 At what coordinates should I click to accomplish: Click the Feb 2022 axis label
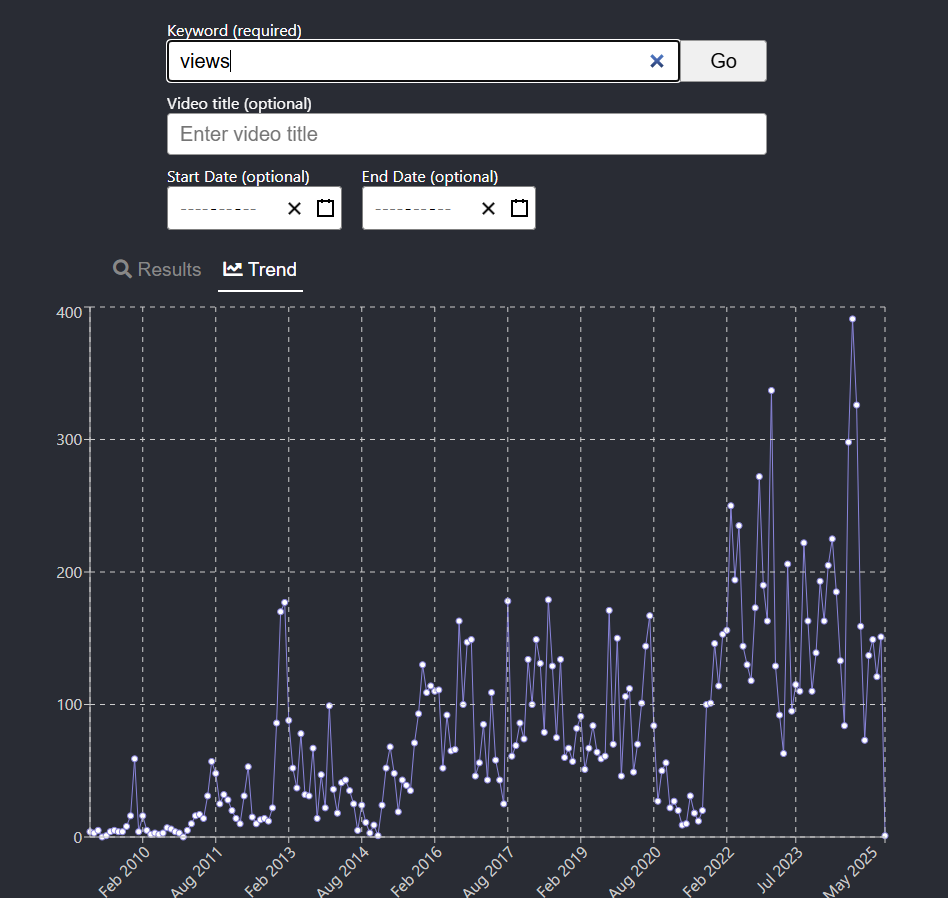709,870
